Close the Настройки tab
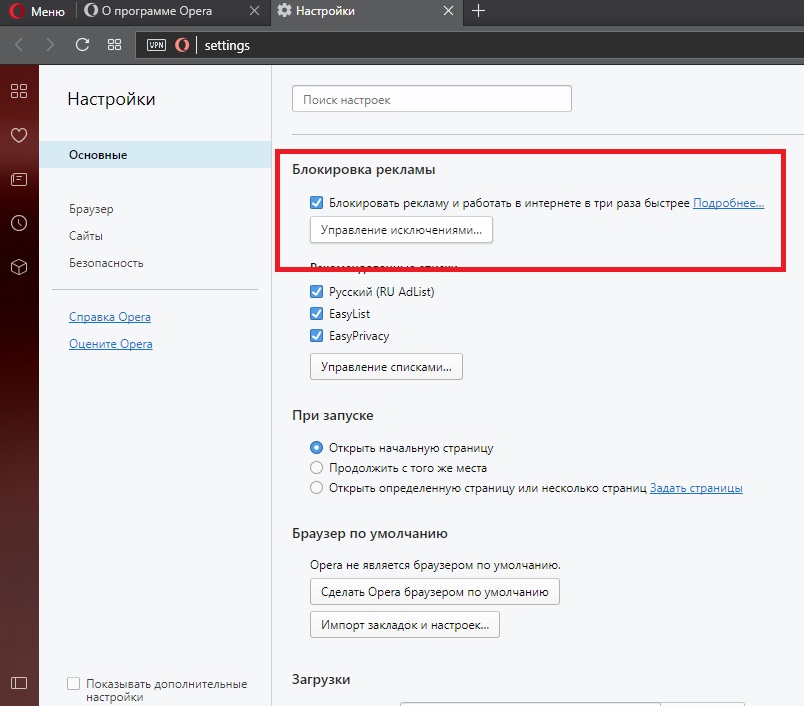Viewport: 804px width, 706px height. [x=448, y=11]
